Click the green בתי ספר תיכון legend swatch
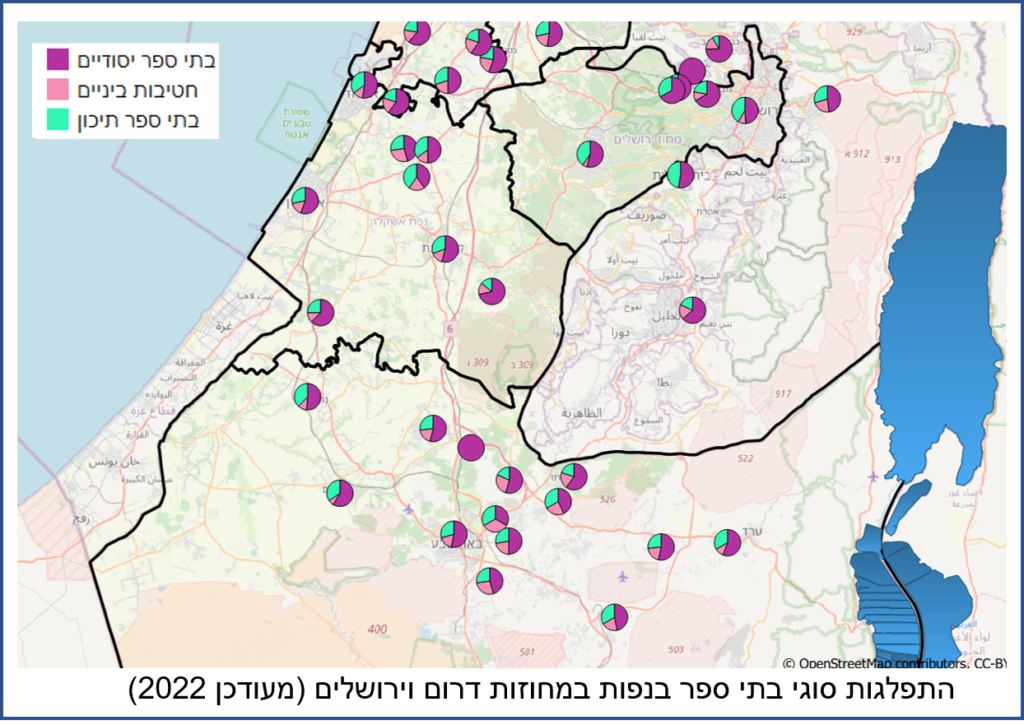This screenshot has height=725, width=1024. [58, 120]
